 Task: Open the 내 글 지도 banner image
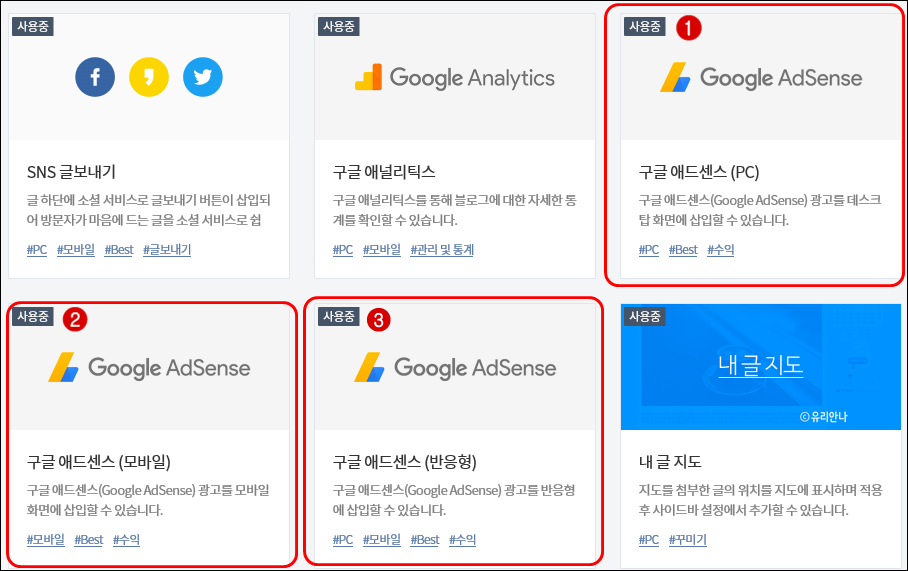[761, 367]
